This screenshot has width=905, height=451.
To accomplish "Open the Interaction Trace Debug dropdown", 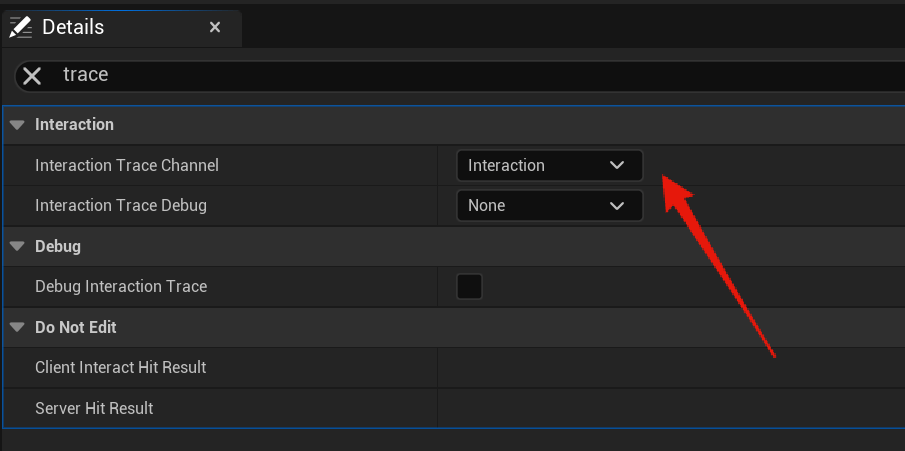I will 548,205.
